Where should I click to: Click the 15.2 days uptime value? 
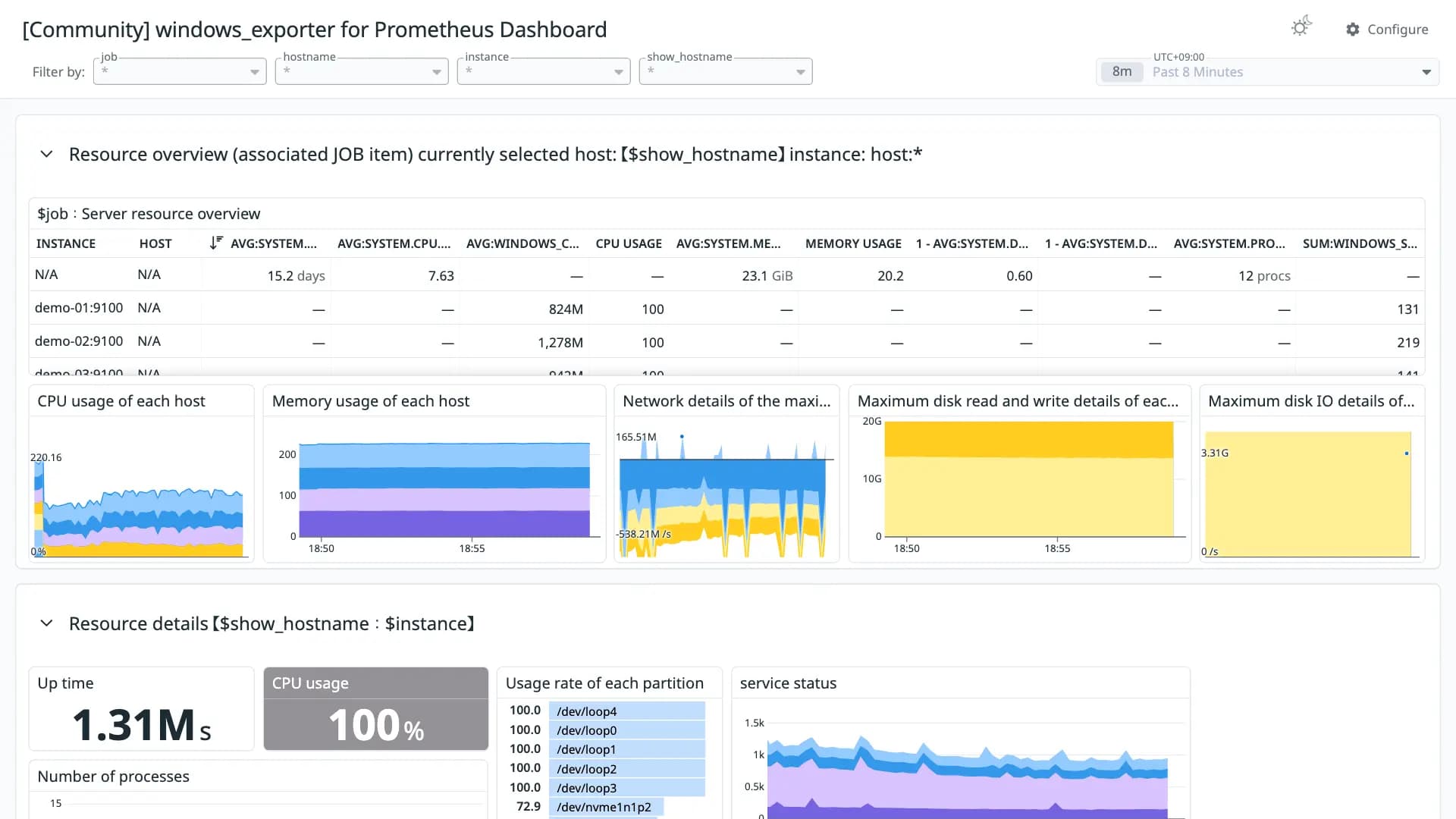point(296,276)
